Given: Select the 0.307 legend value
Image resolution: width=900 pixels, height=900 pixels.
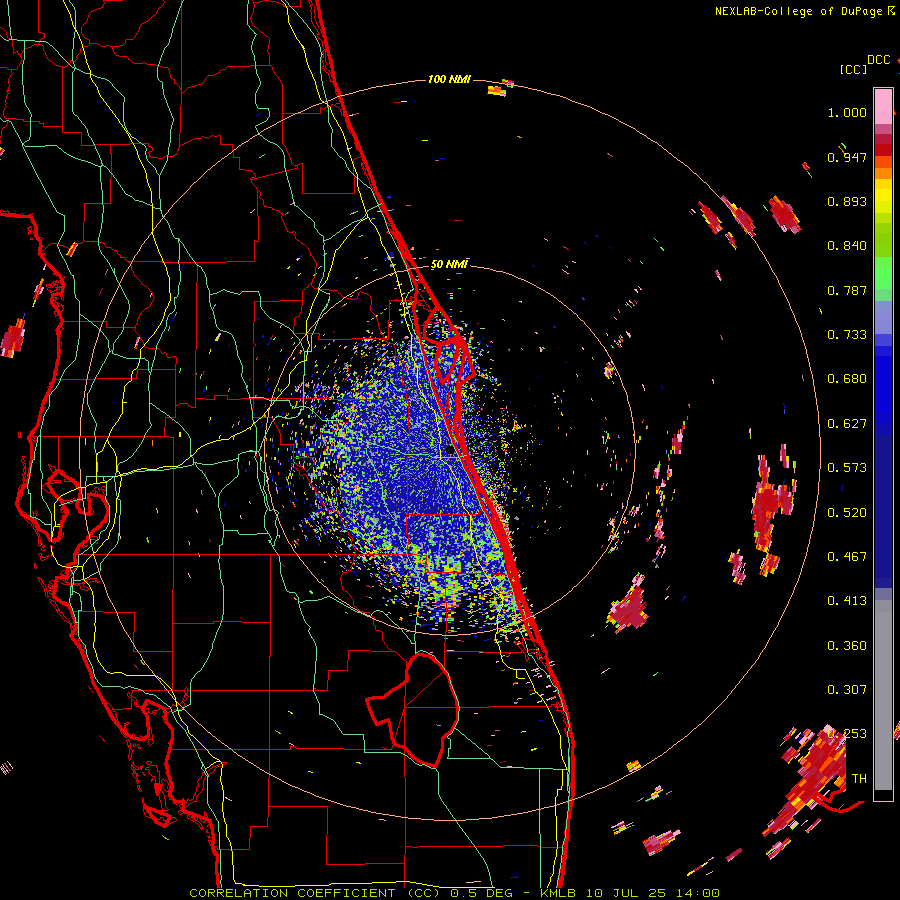Looking at the screenshot, I should point(847,690).
